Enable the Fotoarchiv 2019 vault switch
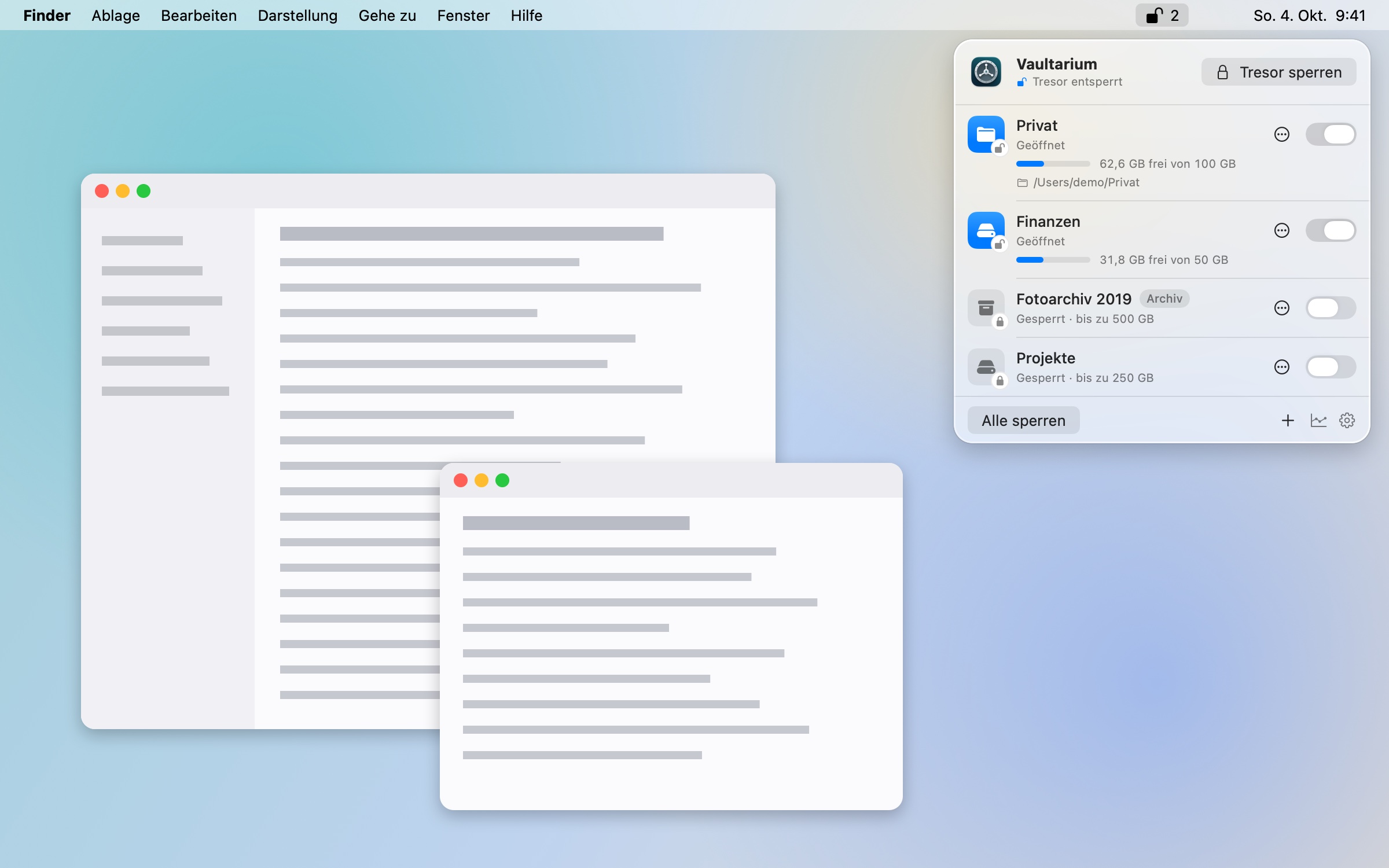The width and height of the screenshot is (1389, 868). point(1331,308)
